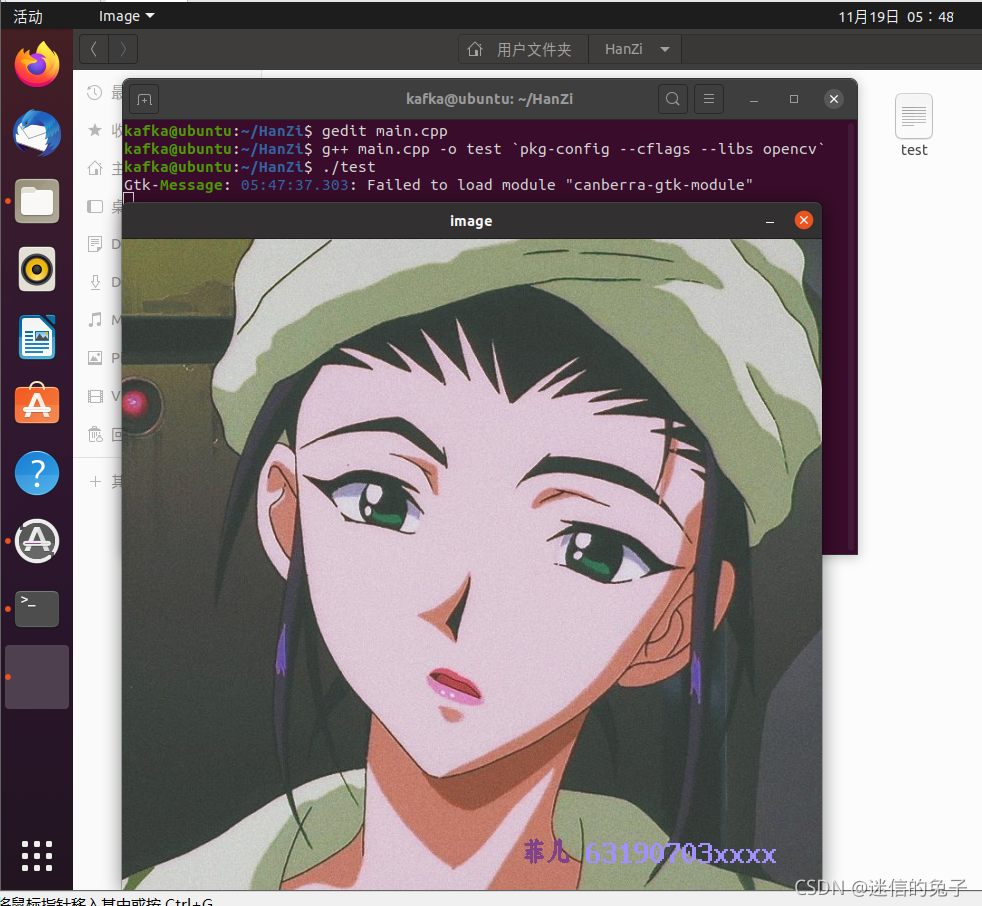Open Software Updater in the dock
Image resolution: width=982 pixels, height=906 pixels.
(x=37, y=541)
